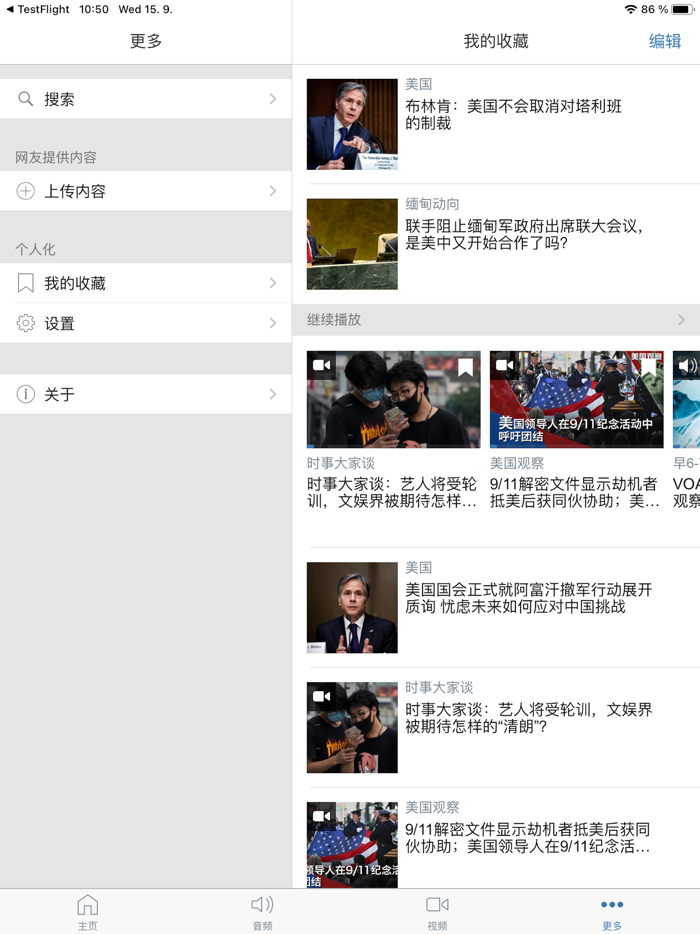This screenshot has height=934, width=700.
Task: Tap 美国观察 category label under carousel card
Action: tap(517, 463)
